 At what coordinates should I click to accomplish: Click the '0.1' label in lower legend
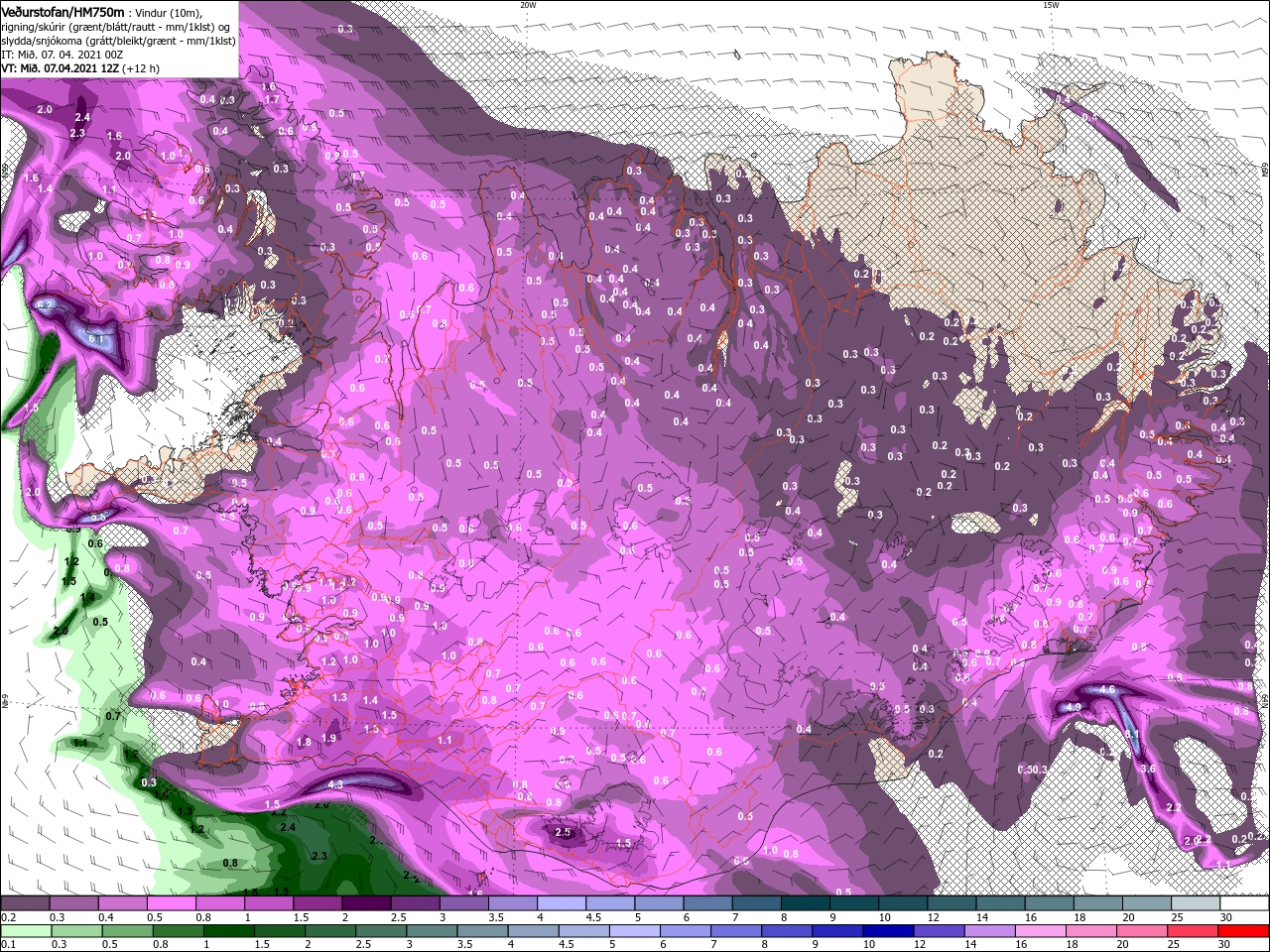tap(8, 944)
